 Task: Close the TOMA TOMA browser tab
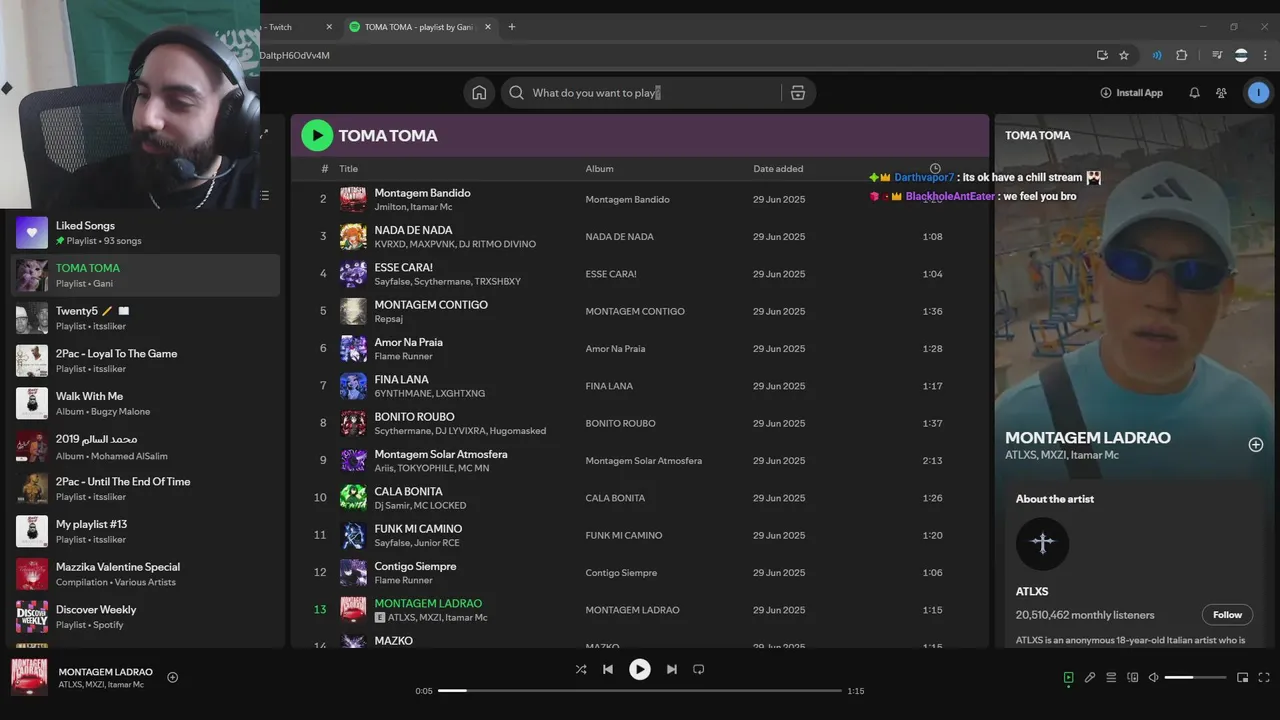click(488, 27)
